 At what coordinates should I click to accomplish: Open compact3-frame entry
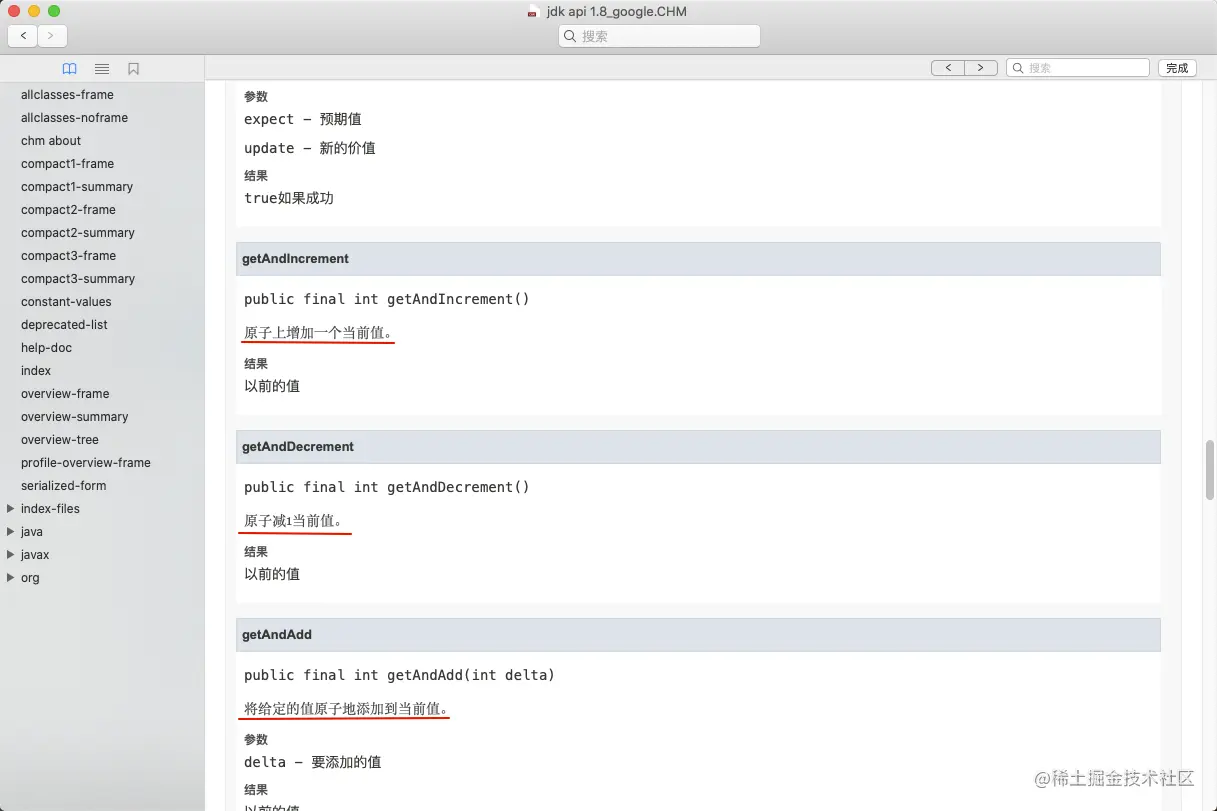[x=68, y=256]
